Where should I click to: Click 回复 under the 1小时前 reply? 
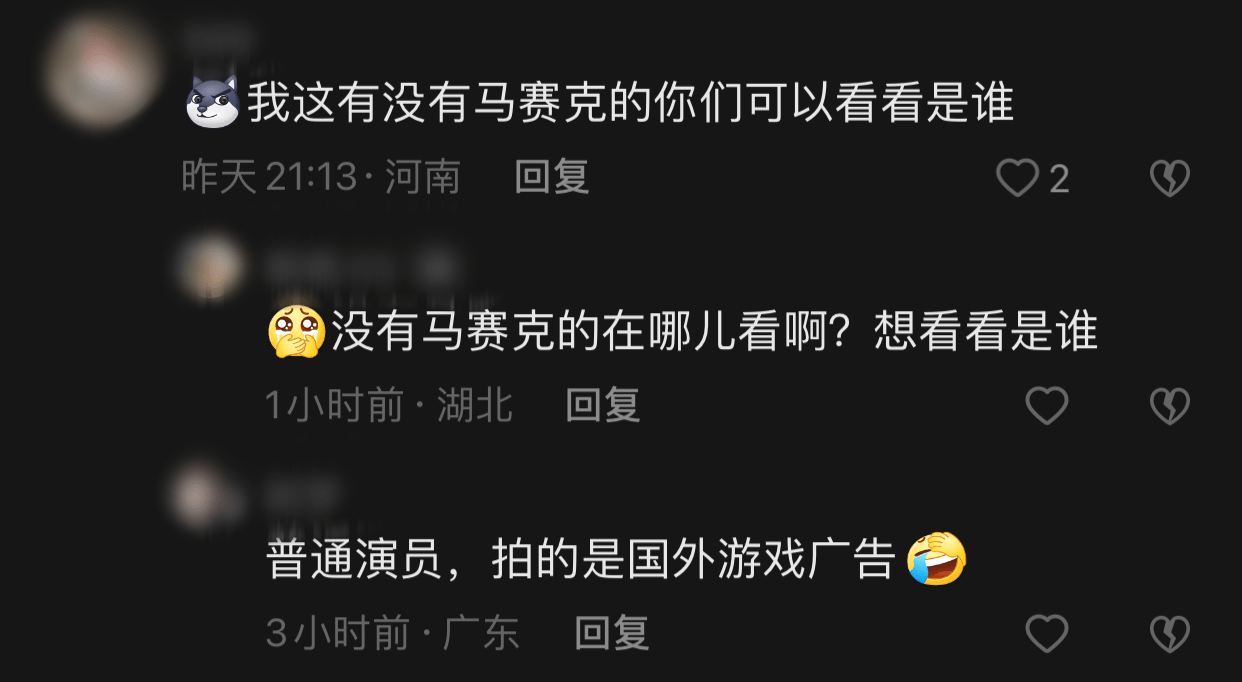pyautogui.click(x=603, y=405)
